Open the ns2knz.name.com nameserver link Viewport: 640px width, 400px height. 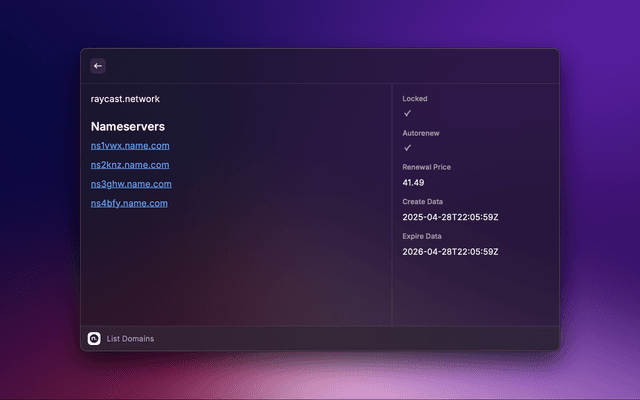129,165
